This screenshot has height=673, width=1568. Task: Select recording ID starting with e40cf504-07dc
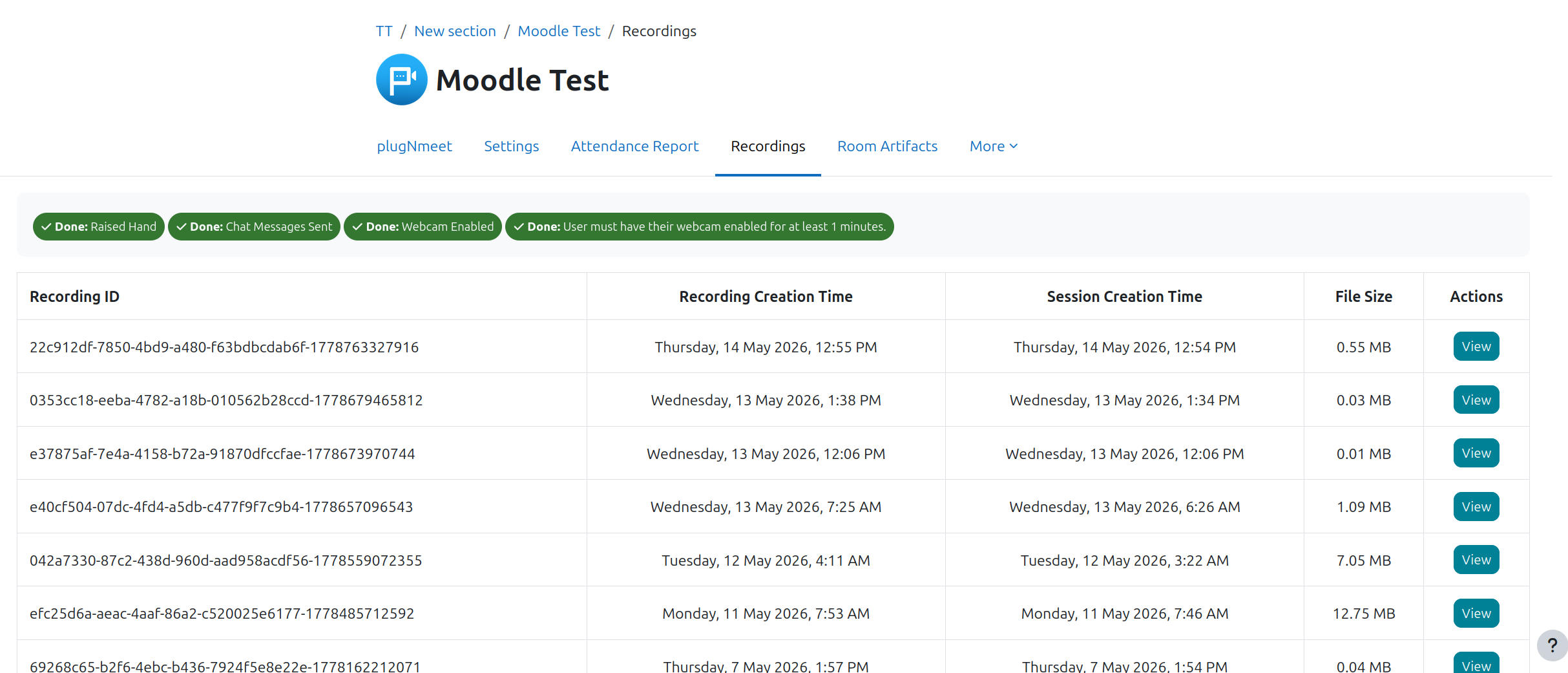coord(221,507)
